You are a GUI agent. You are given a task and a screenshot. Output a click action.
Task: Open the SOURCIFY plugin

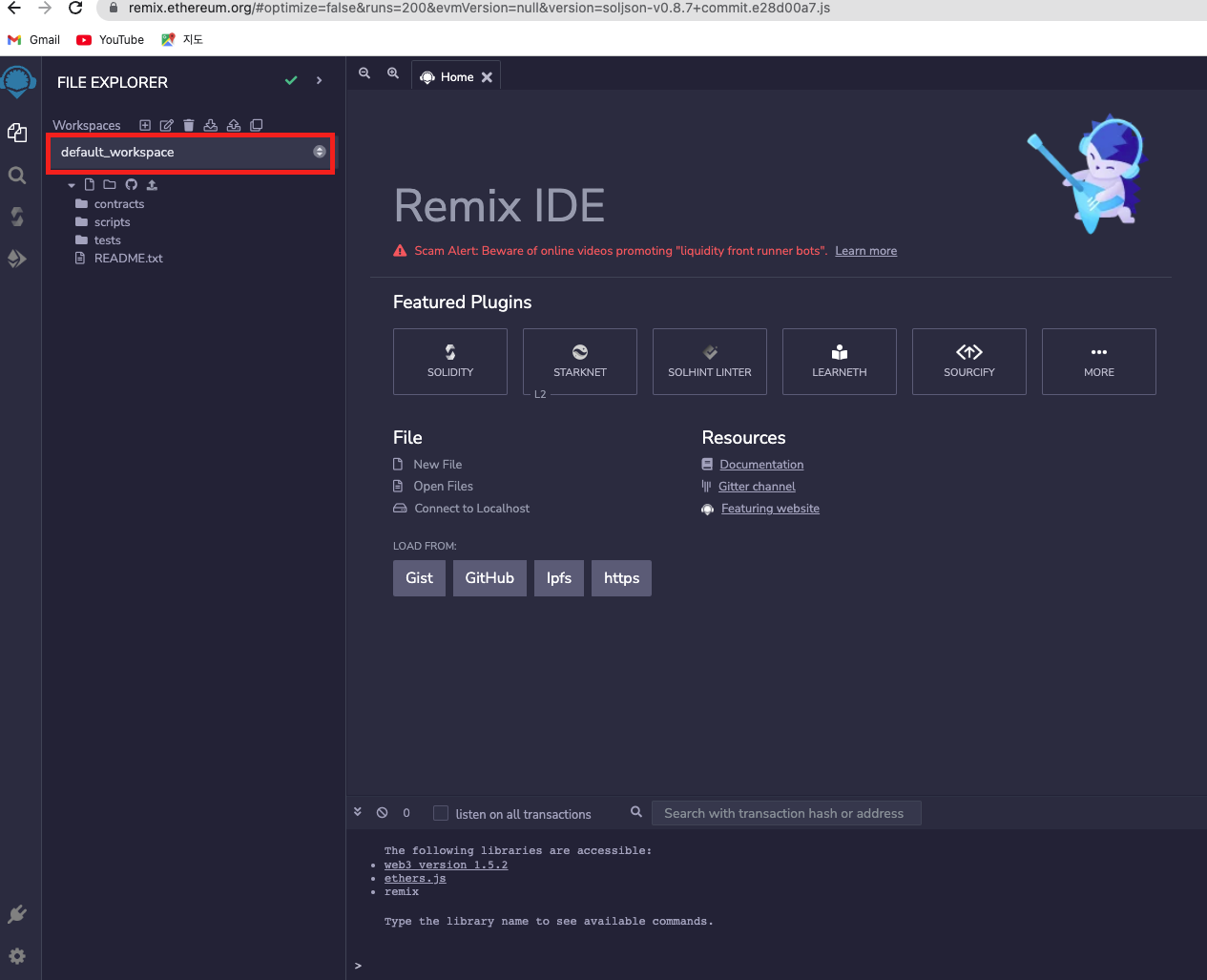tap(969, 362)
